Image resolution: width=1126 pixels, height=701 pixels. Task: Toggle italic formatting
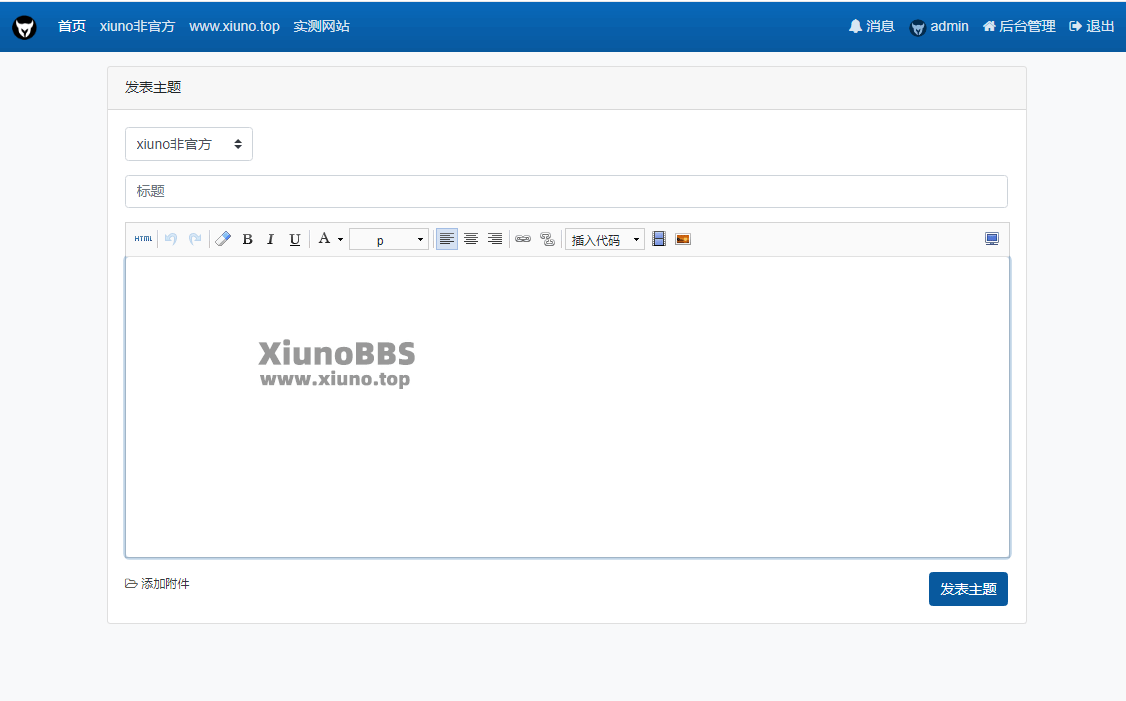(271, 239)
